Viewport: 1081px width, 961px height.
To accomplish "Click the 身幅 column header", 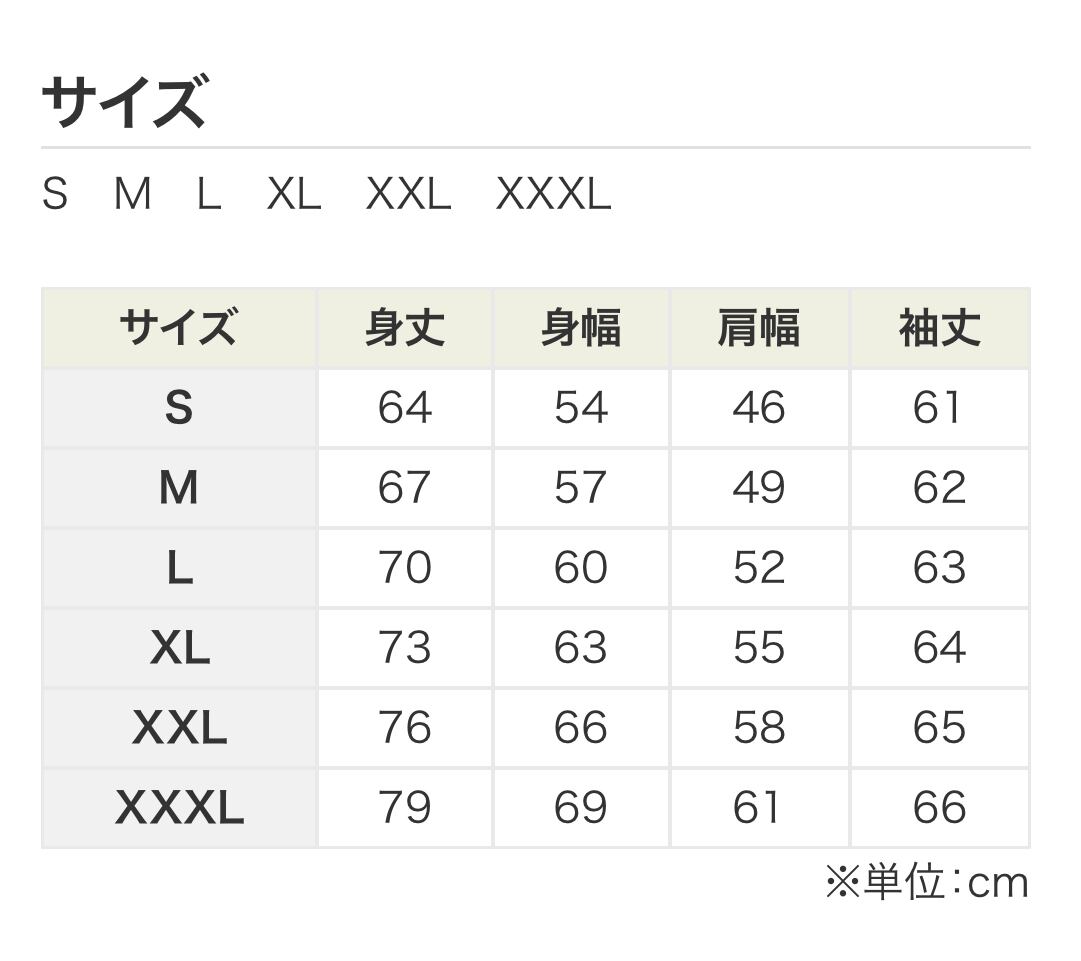I will pos(581,328).
